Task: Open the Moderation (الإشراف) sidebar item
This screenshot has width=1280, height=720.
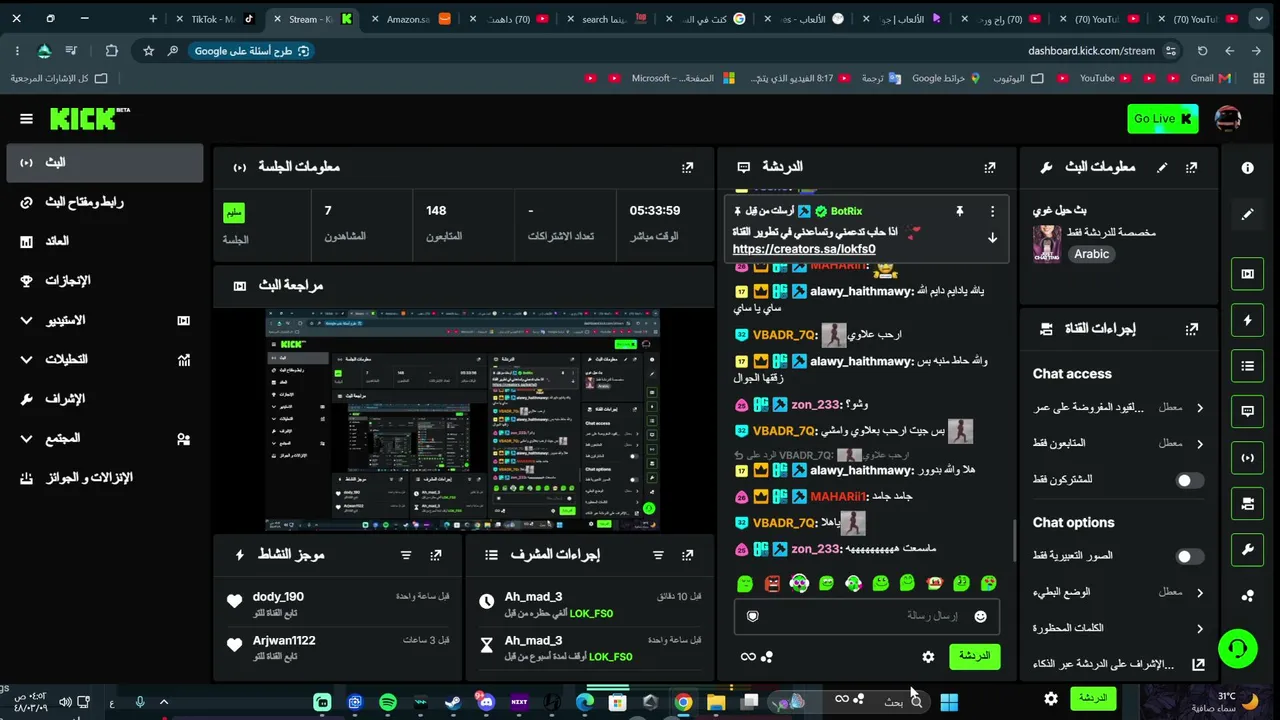Action: tap(104, 399)
